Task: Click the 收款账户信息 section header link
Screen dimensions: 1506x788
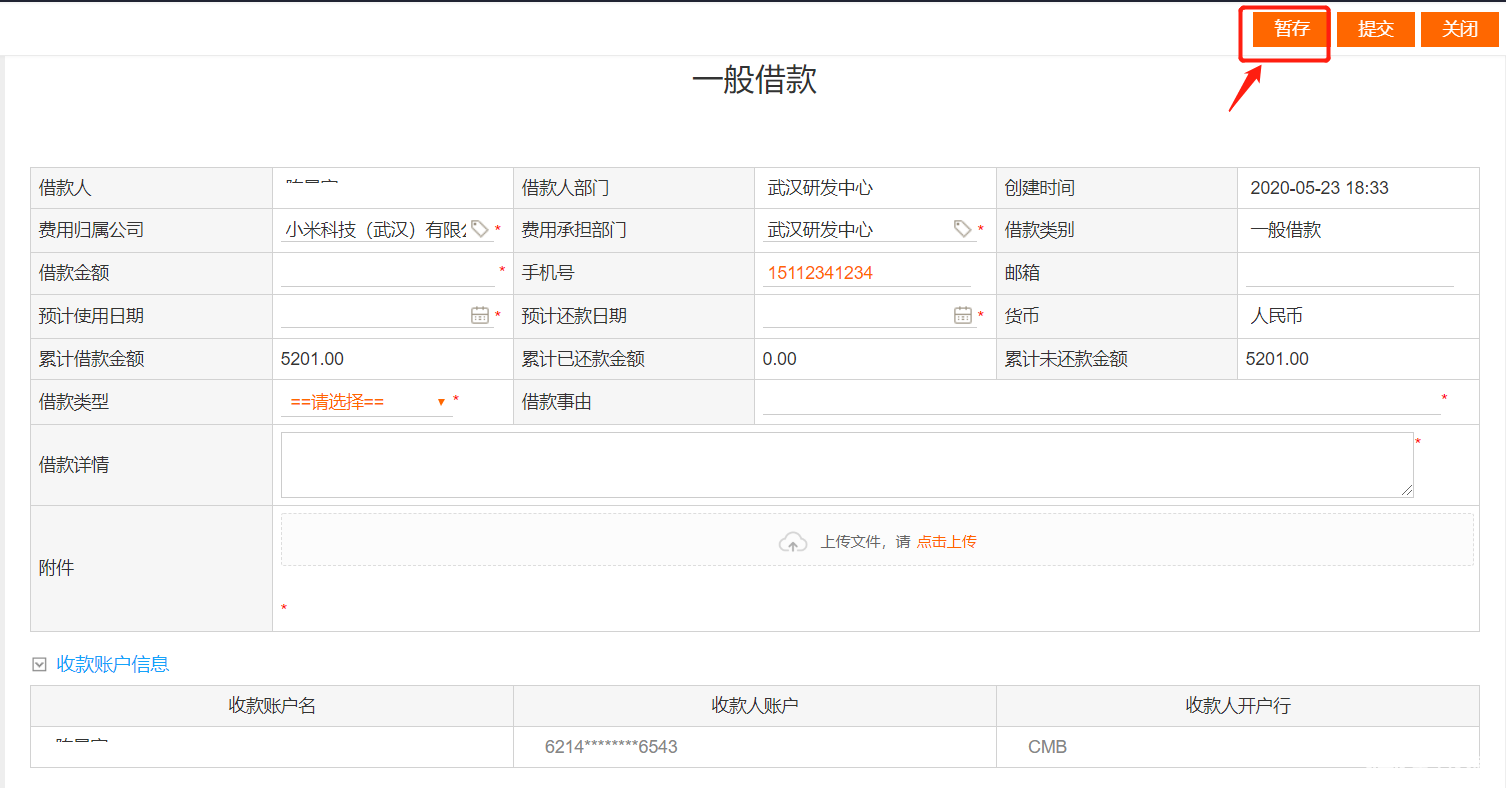Action: click(x=113, y=664)
